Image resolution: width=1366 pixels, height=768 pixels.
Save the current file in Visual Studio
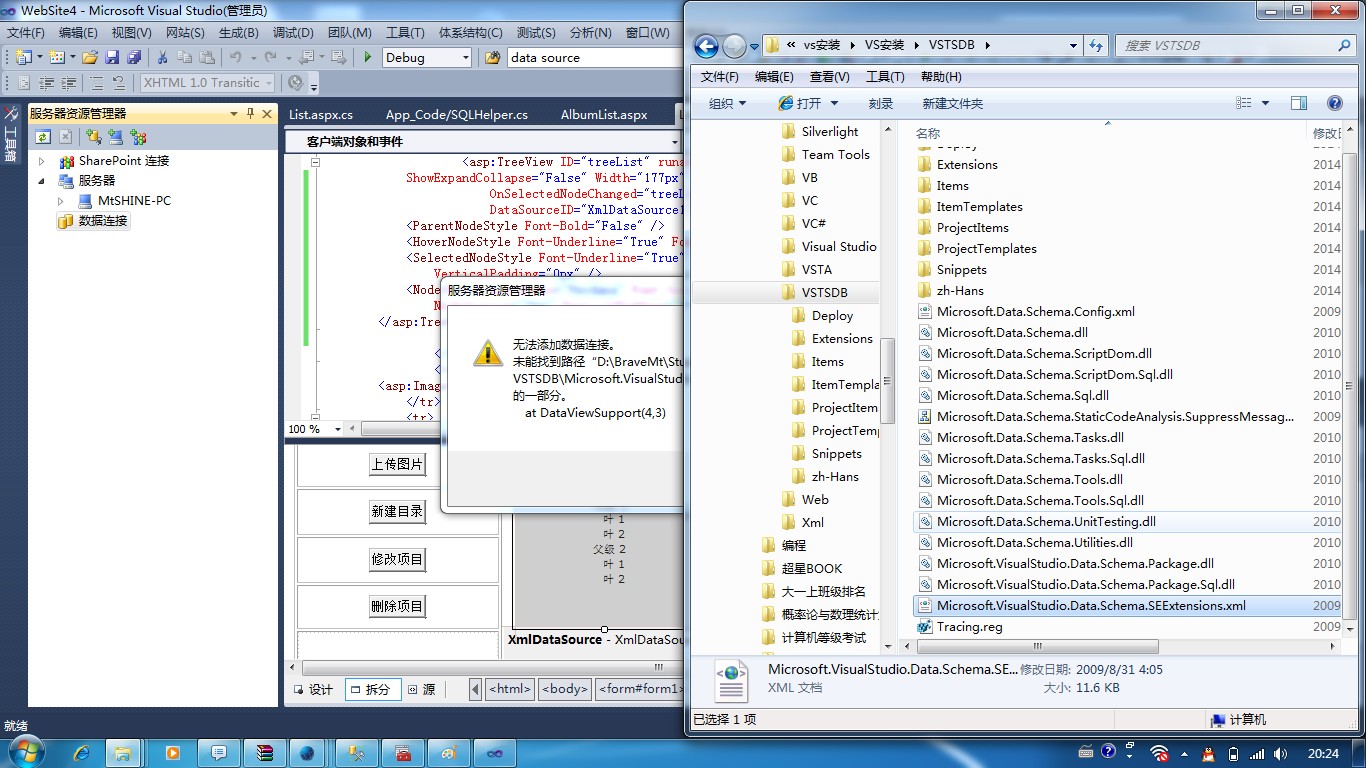point(112,58)
